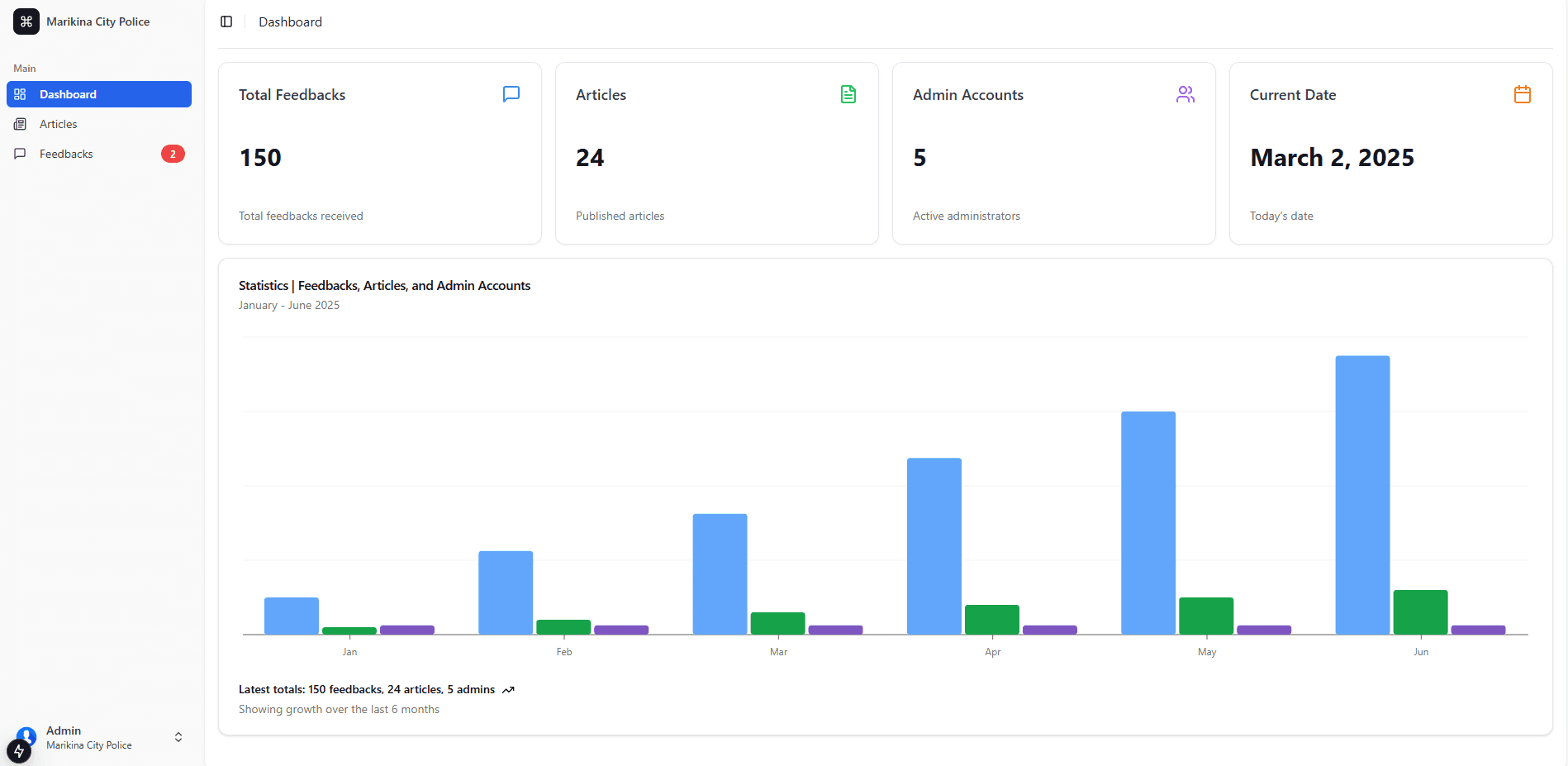Toggle the sidebar panel icon
The width and height of the screenshot is (1568, 766).
tap(226, 21)
